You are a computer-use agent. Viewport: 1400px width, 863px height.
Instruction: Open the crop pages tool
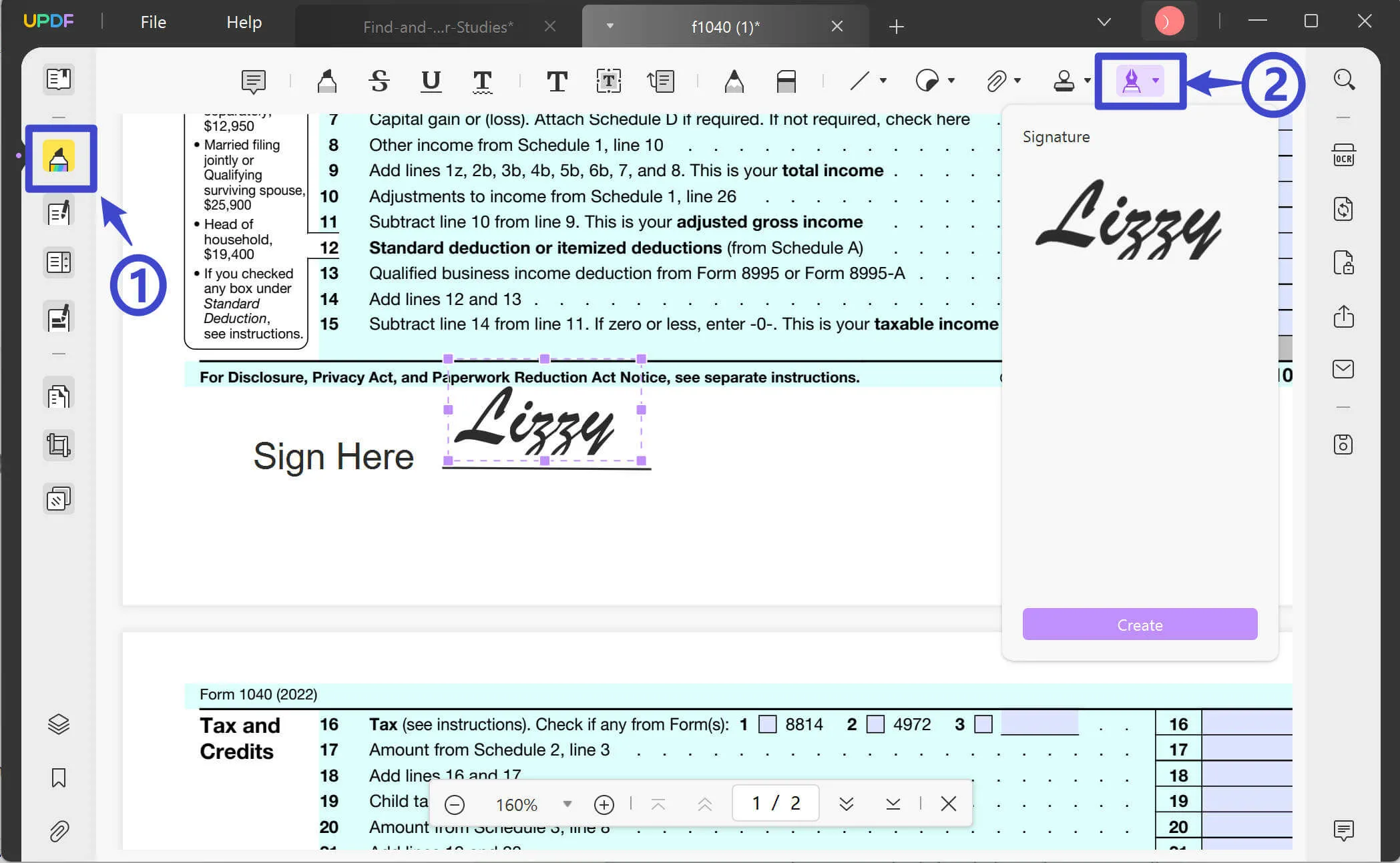tap(59, 445)
